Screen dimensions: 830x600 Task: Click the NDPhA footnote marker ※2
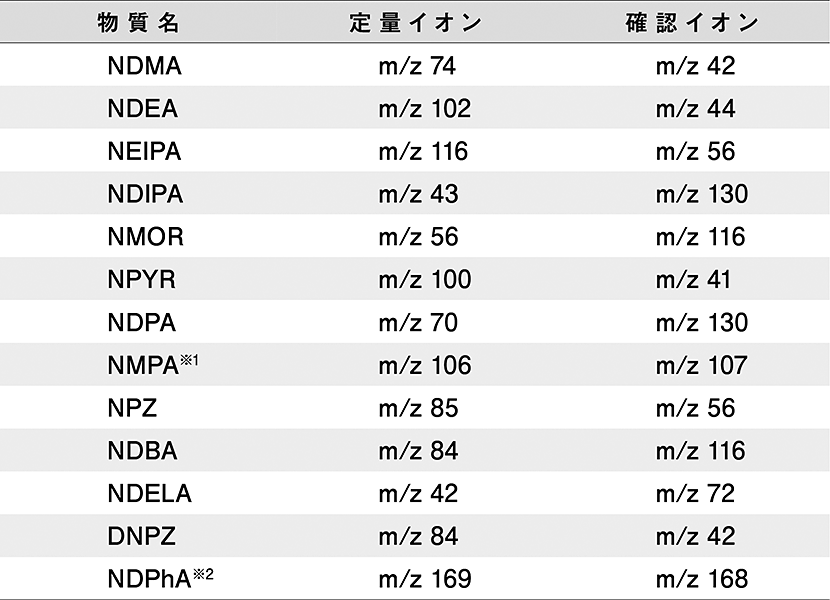pyautogui.click(x=203, y=574)
